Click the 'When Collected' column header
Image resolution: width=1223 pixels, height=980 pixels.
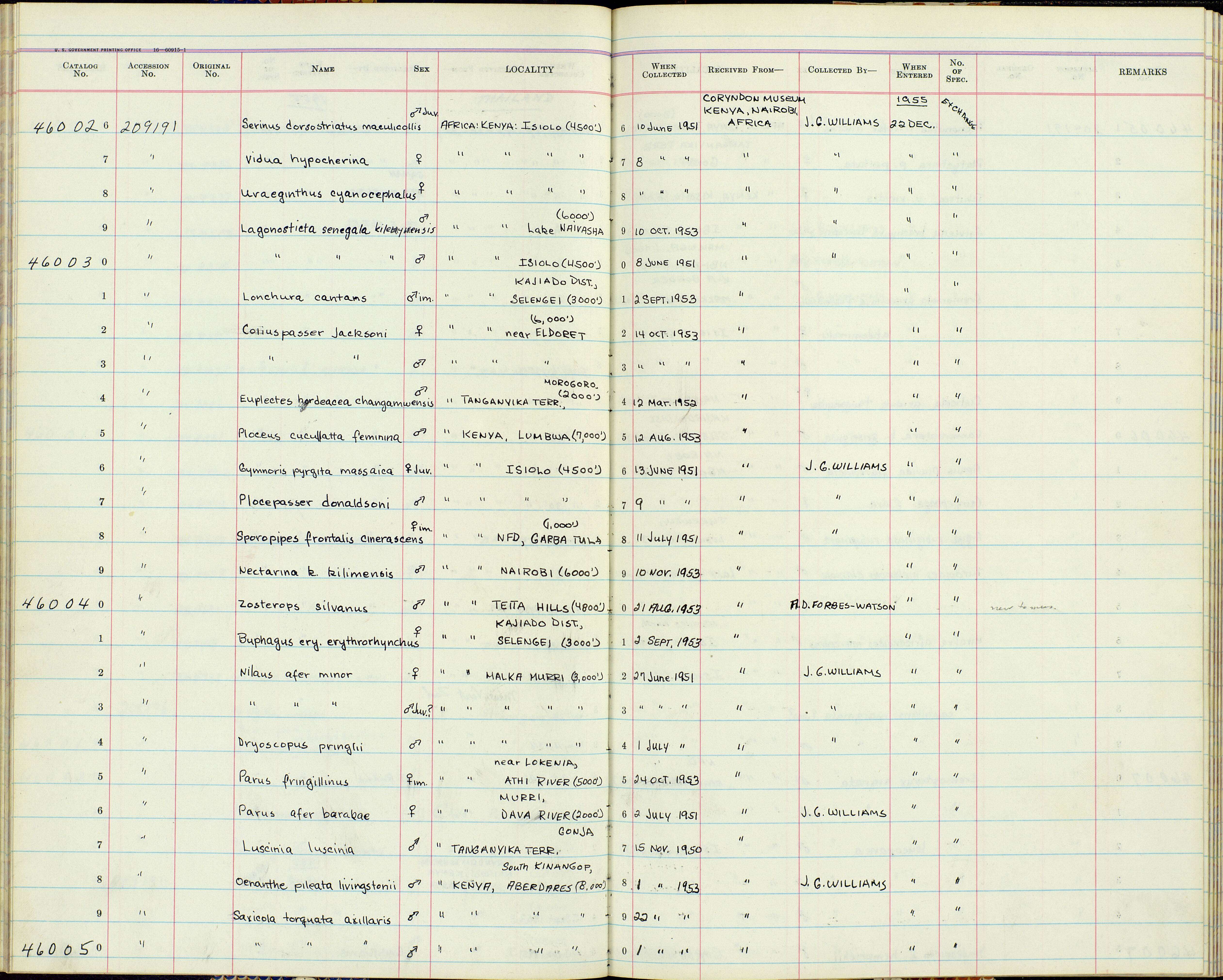pos(664,70)
